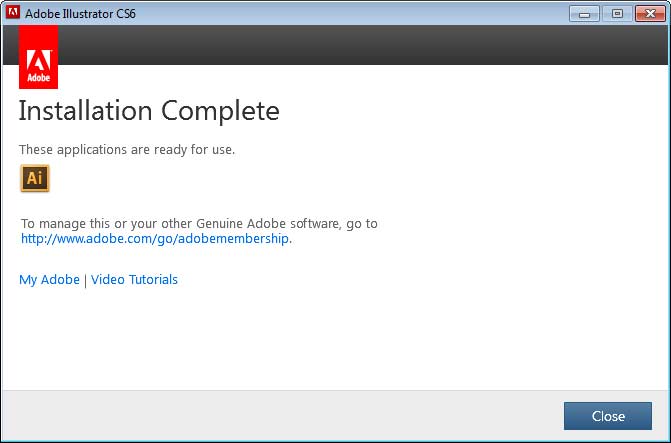This screenshot has width=671, height=443.
Task: Open the adobemembership URL link
Action: [155, 238]
